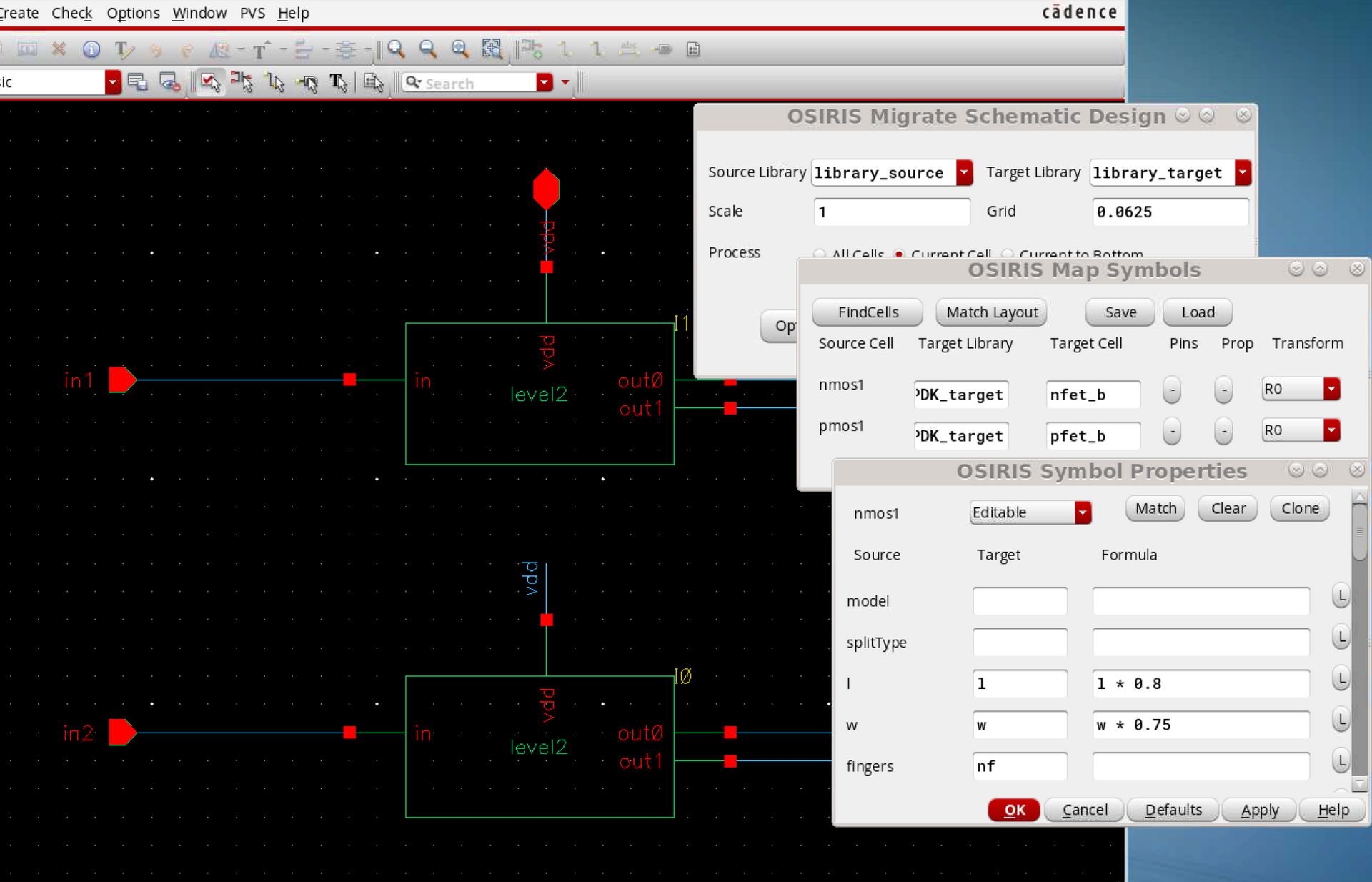Viewport: 1372px width, 882px height.
Task: Open the Search field dropdown arrow
Action: click(x=545, y=82)
